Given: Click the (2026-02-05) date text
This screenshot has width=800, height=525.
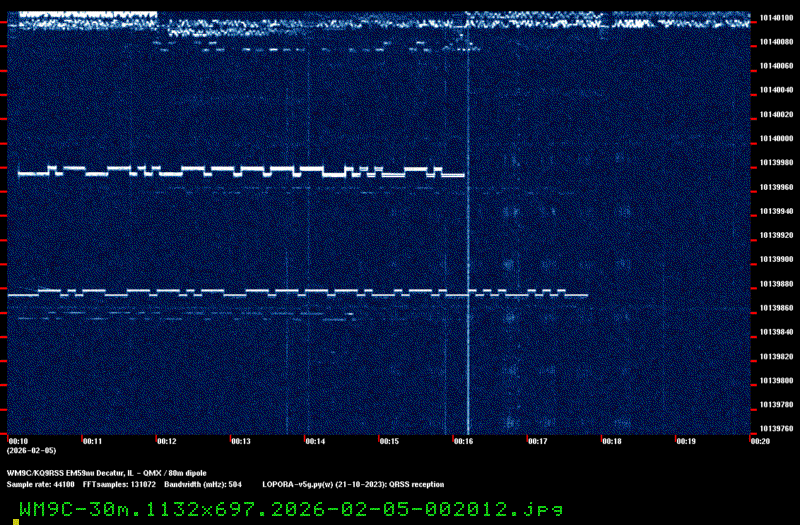Looking at the screenshot, I should point(32,451).
